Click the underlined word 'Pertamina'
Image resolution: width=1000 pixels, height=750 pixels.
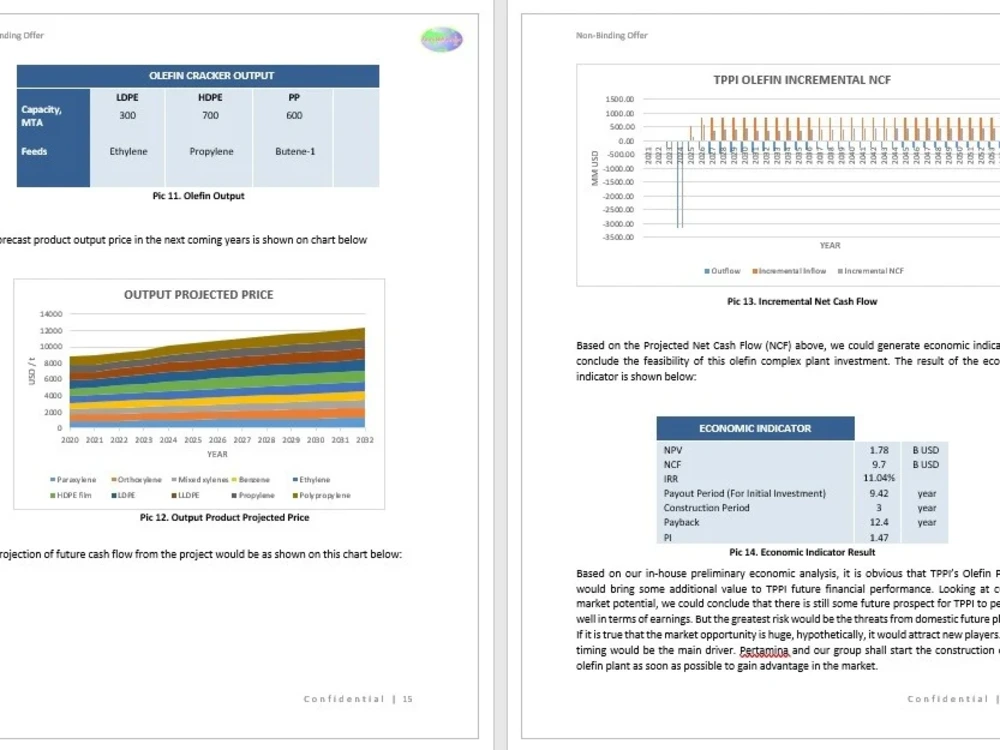pos(764,651)
